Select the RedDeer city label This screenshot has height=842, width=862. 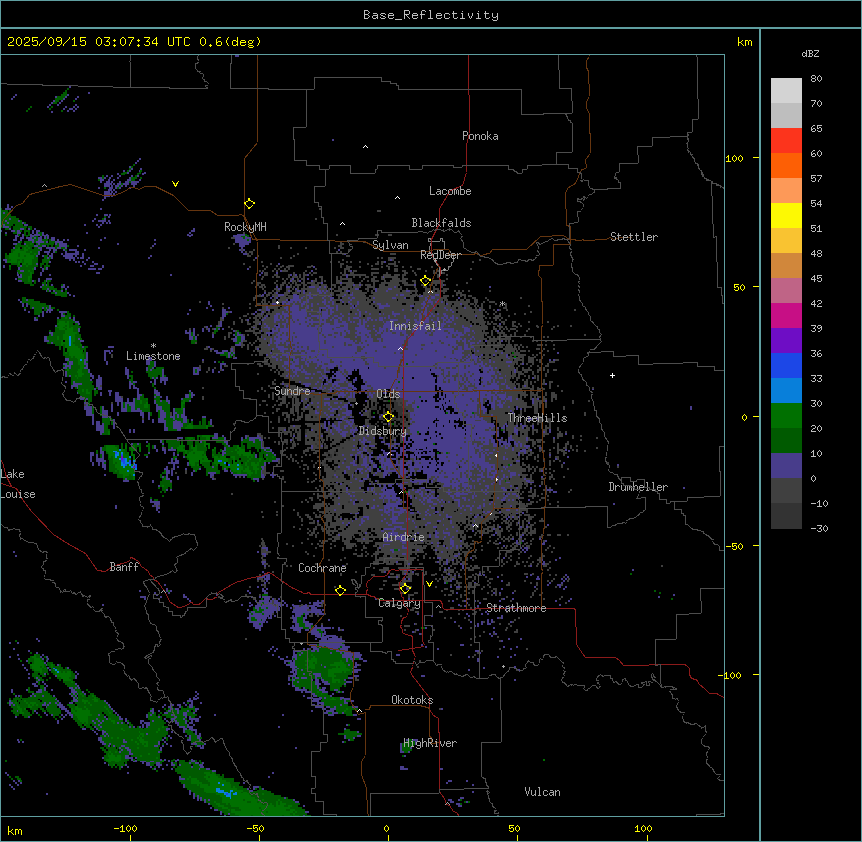pos(440,255)
